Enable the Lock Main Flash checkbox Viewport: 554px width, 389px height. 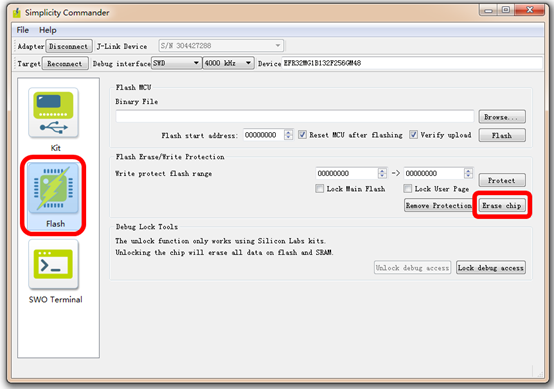point(319,188)
